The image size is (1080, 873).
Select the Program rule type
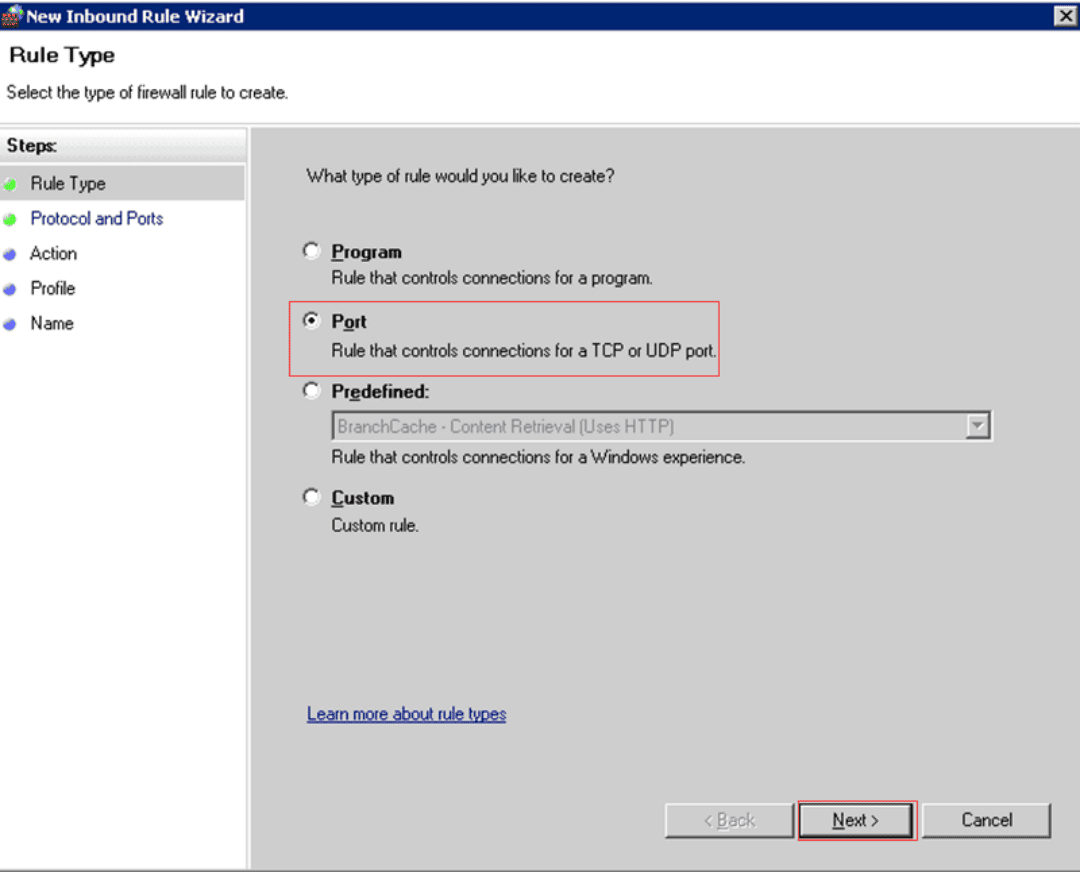[311, 251]
